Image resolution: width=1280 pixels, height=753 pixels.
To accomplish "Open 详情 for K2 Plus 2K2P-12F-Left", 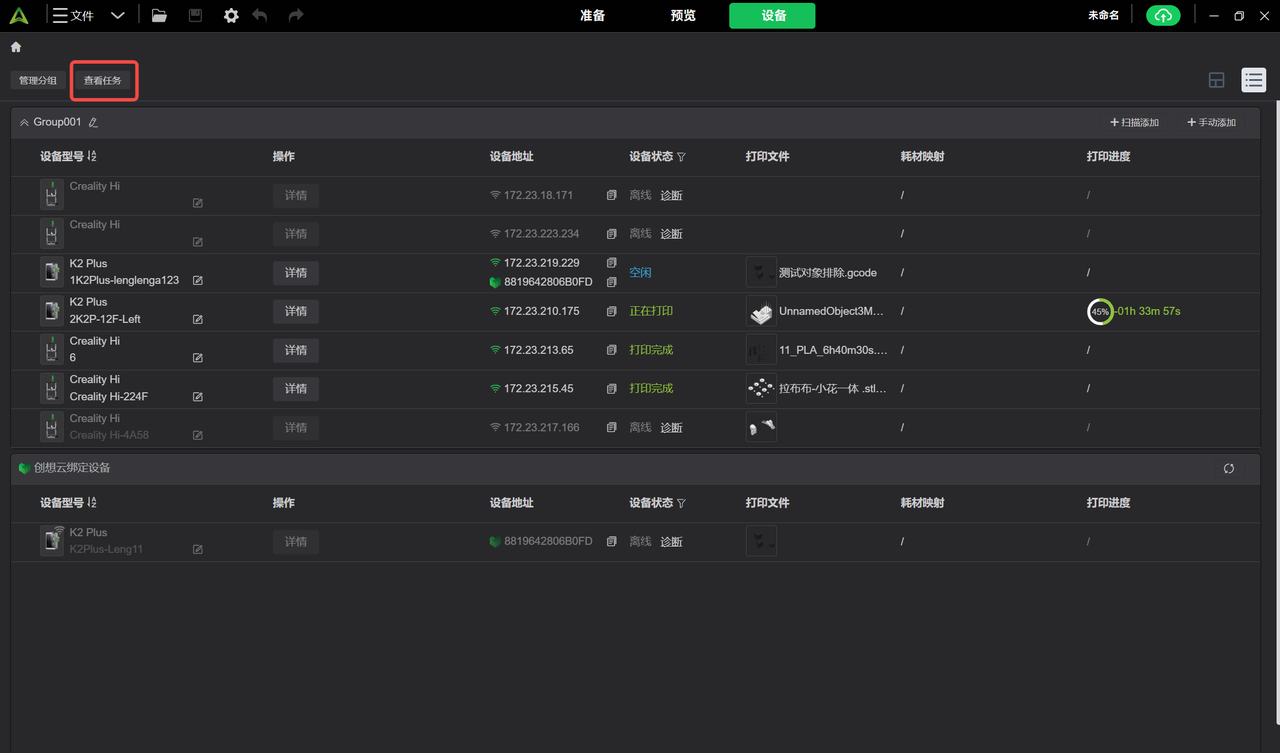I will click(296, 311).
